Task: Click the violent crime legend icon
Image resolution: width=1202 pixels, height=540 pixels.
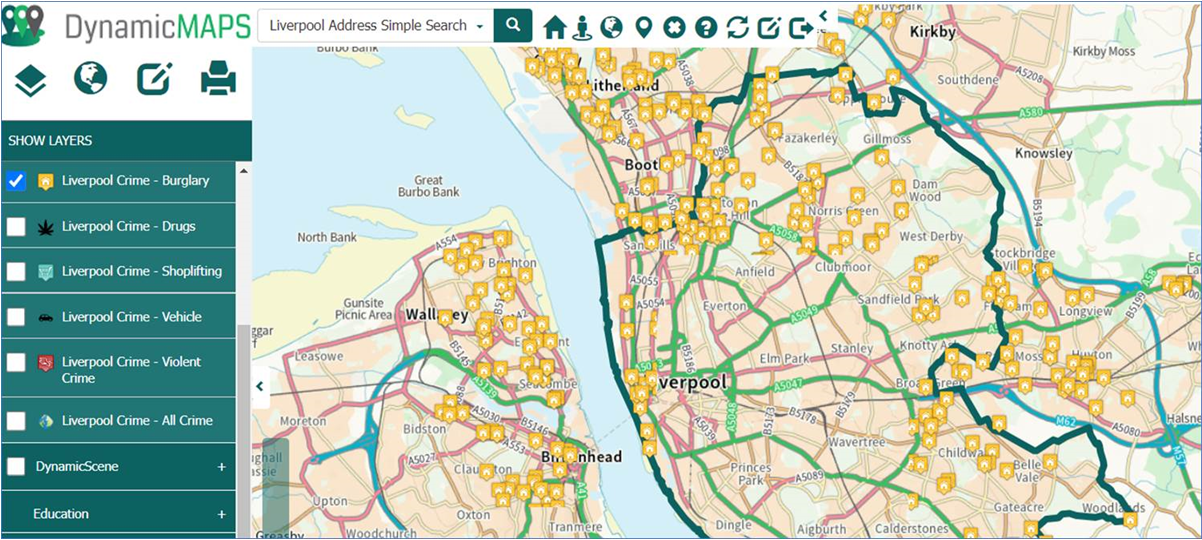Action: 45,362
